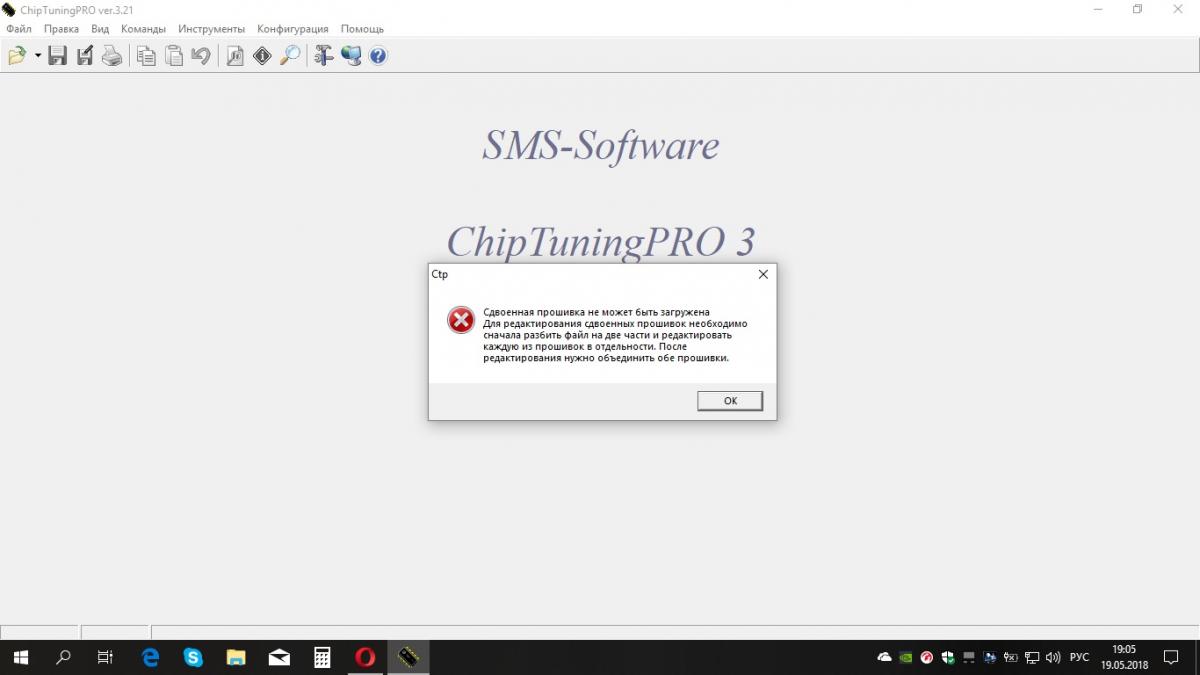This screenshot has width=1200, height=675.
Task: Click the open file folder icon
Action: (17, 56)
